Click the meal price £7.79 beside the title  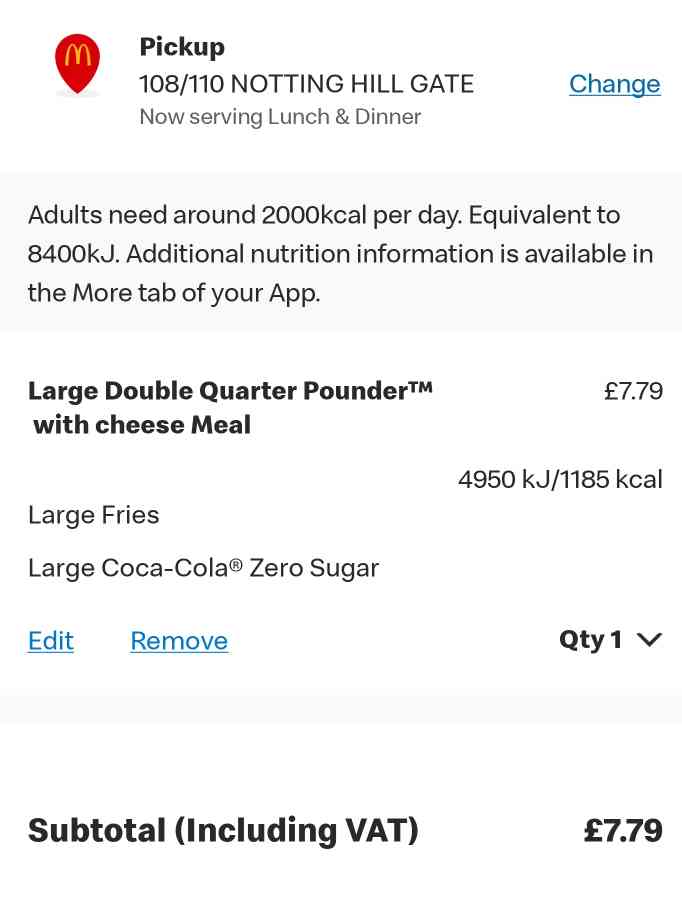pyautogui.click(x=633, y=391)
